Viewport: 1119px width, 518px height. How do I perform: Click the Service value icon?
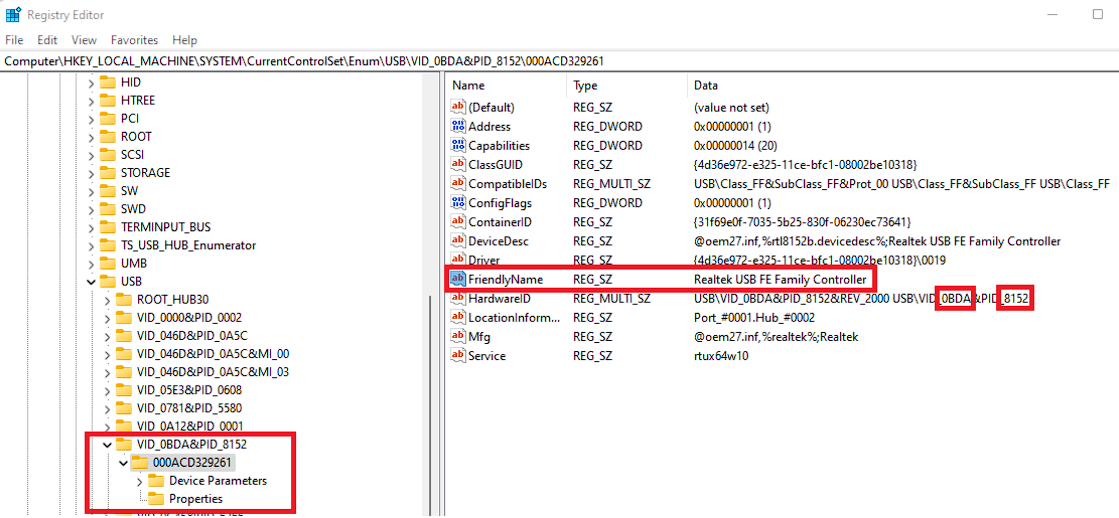(x=458, y=356)
